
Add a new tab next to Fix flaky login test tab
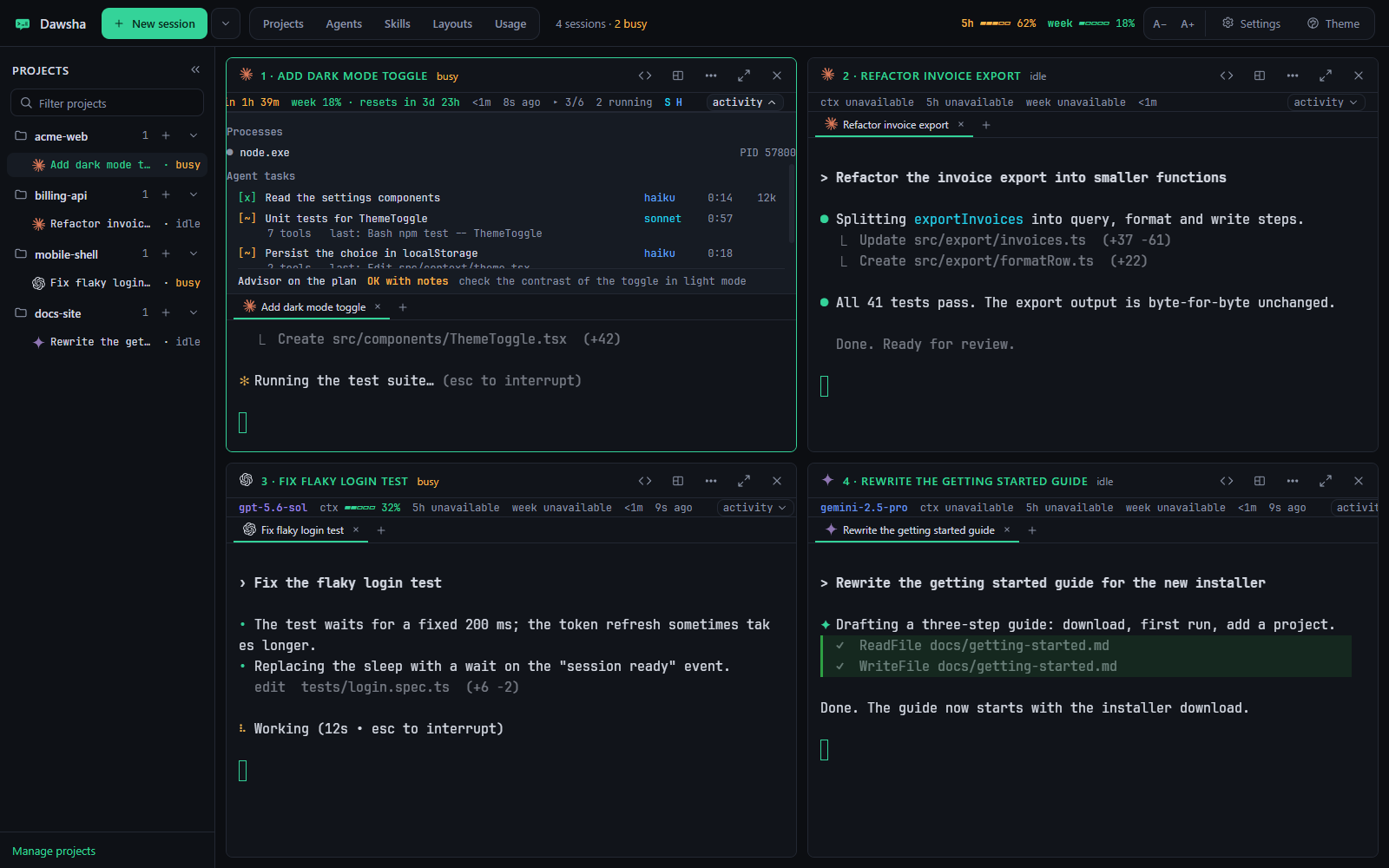[x=381, y=530]
